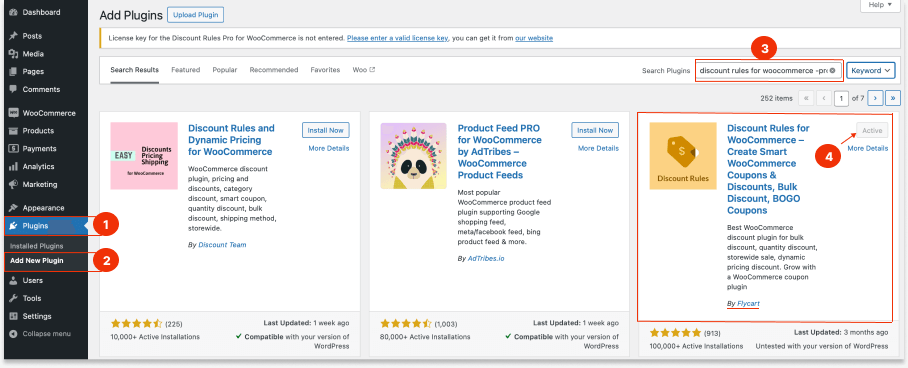Open More Details for Product Feed PRO
Screen dimensions: 908x368
(x=598, y=148)
